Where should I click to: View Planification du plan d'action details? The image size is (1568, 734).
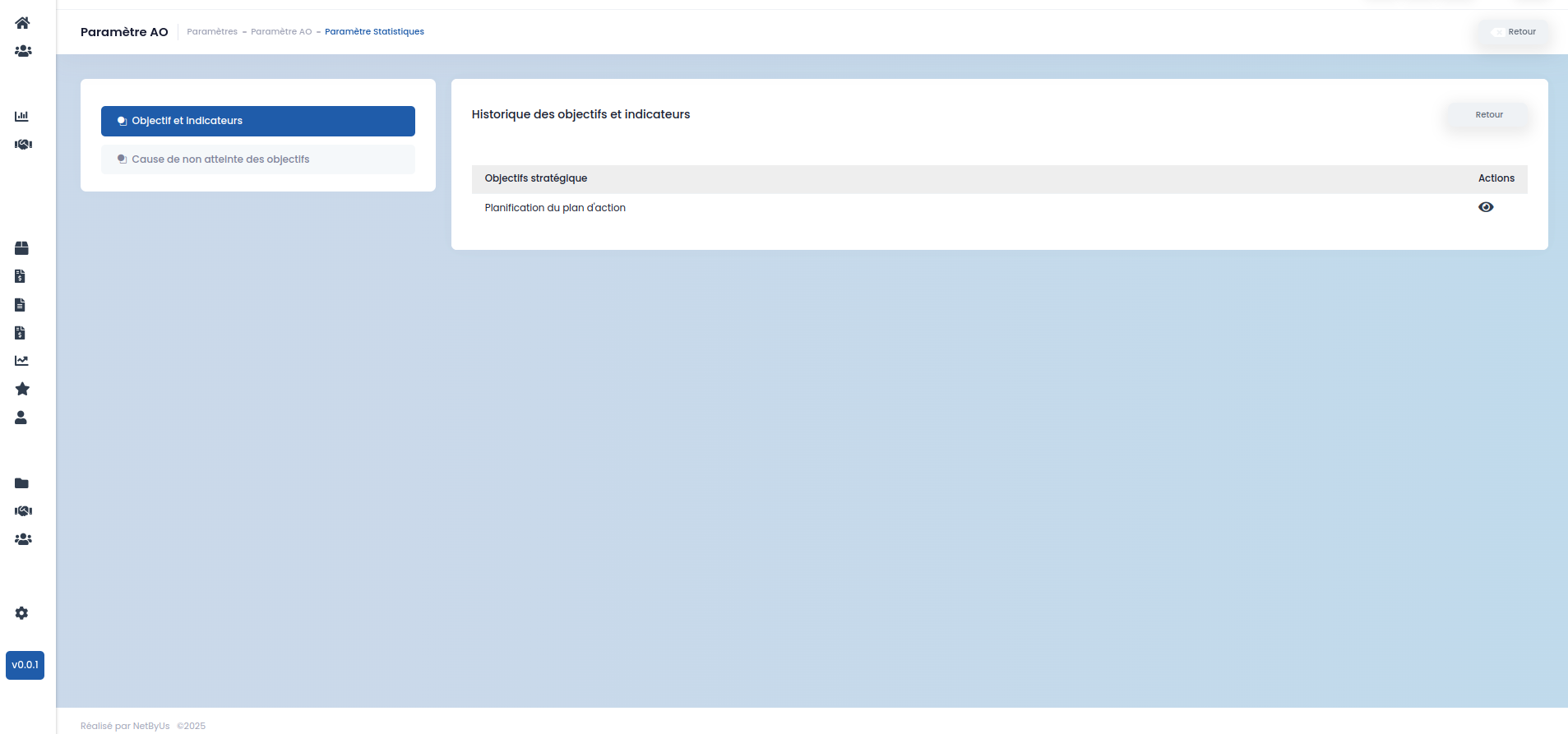pyautogui.click(x=1486, y=207)
